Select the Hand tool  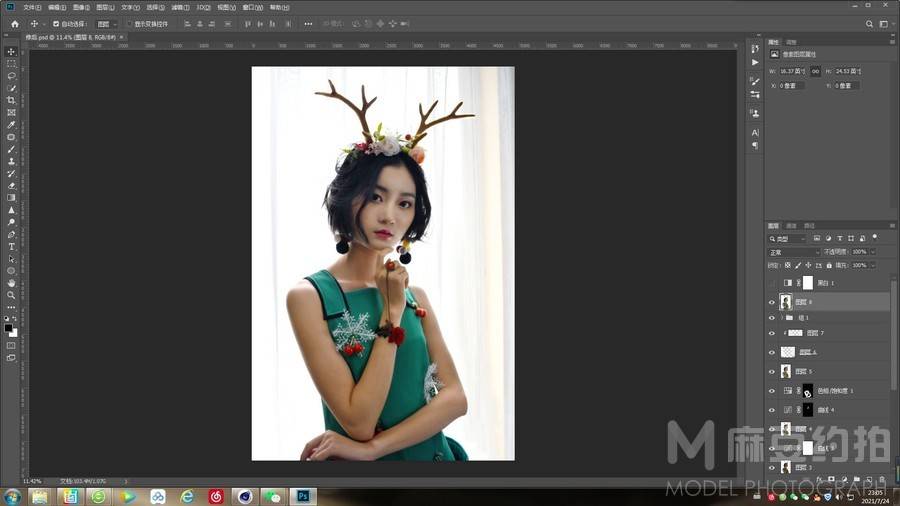click(11, 283)
